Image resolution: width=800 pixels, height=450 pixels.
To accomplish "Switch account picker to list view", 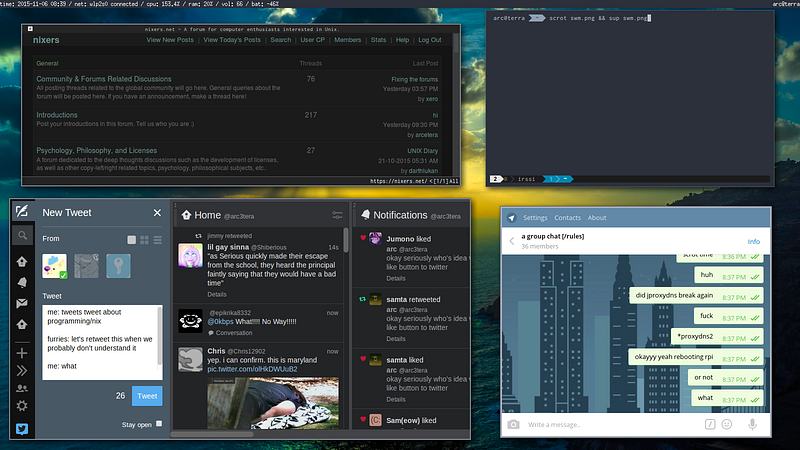I will (158, 239).
